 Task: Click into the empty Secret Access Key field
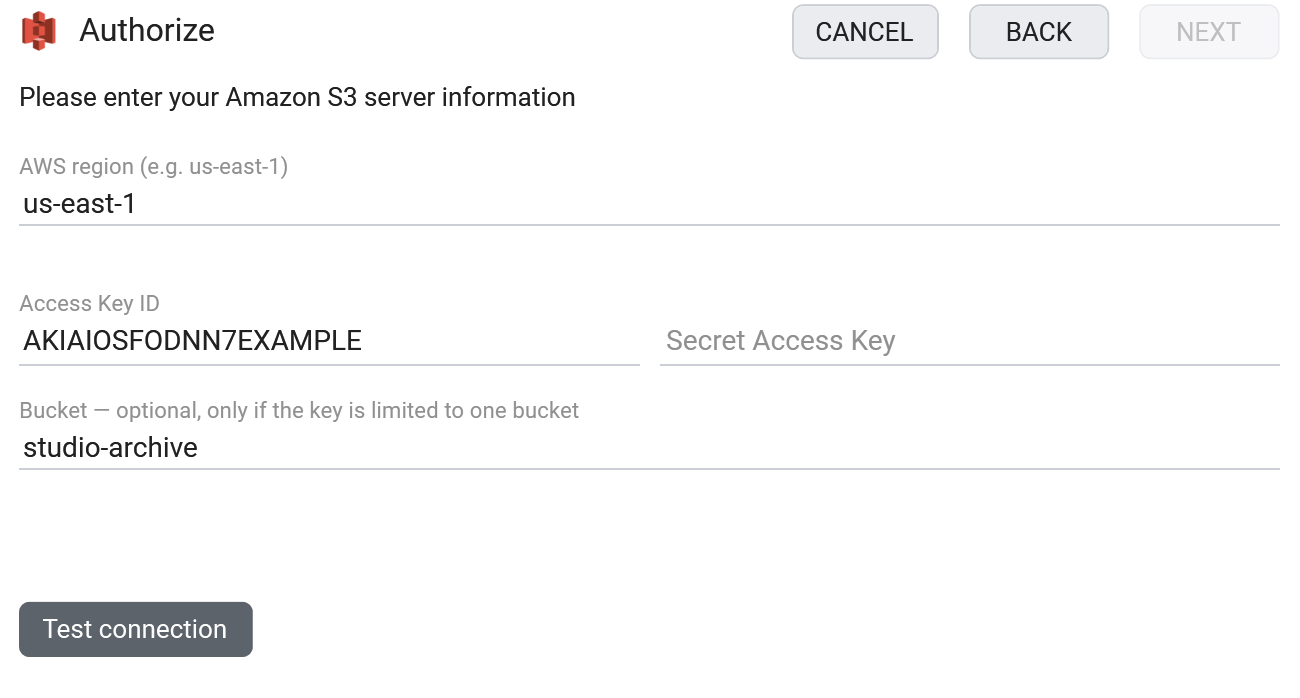970,341
